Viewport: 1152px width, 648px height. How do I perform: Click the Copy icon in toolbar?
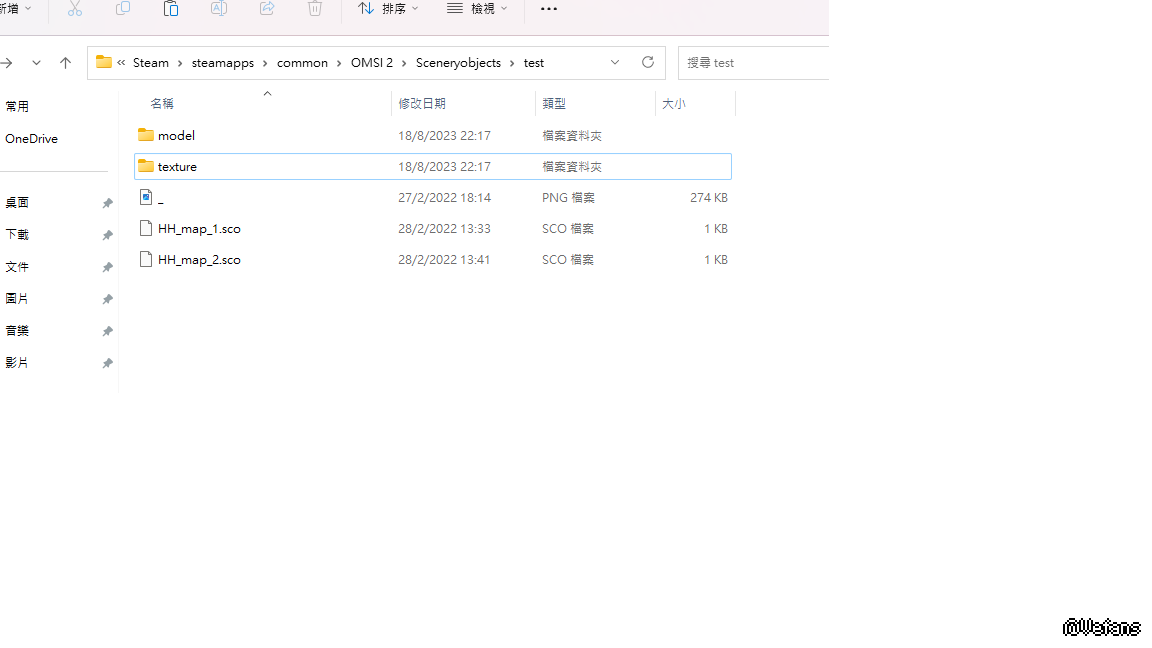[x=123, y=9]
